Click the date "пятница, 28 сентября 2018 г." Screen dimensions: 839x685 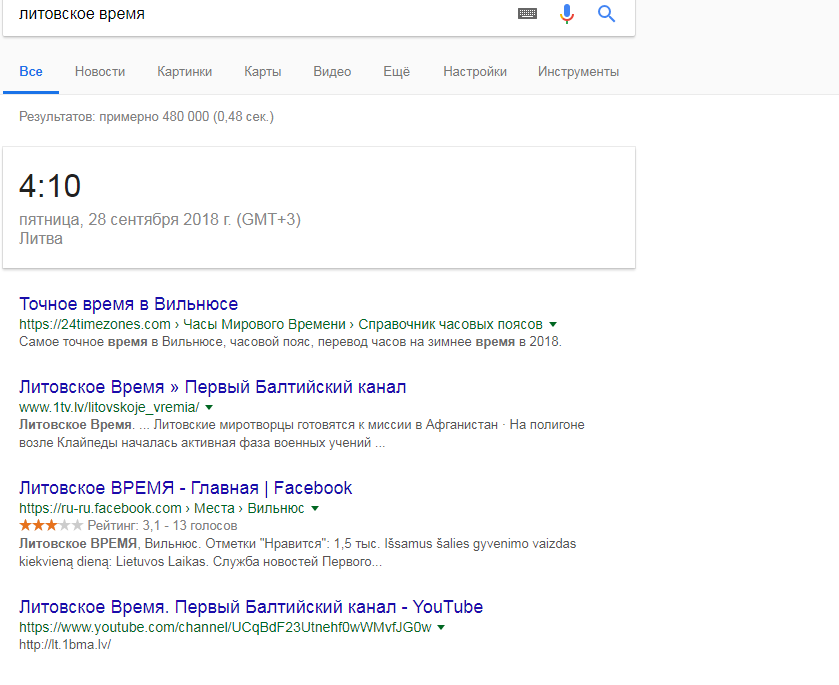[126, 219]
